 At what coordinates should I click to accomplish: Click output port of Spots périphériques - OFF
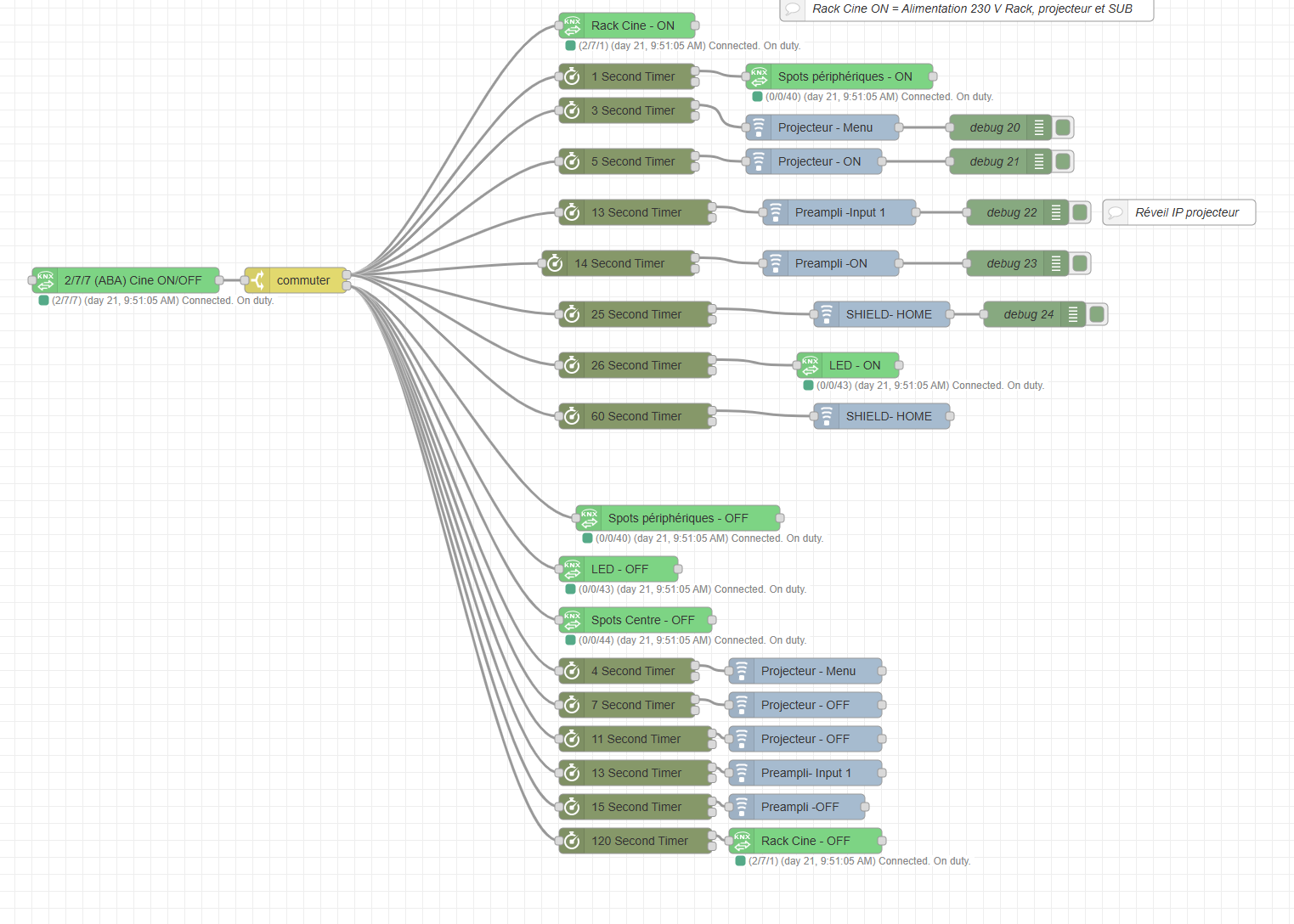point(780,518)
